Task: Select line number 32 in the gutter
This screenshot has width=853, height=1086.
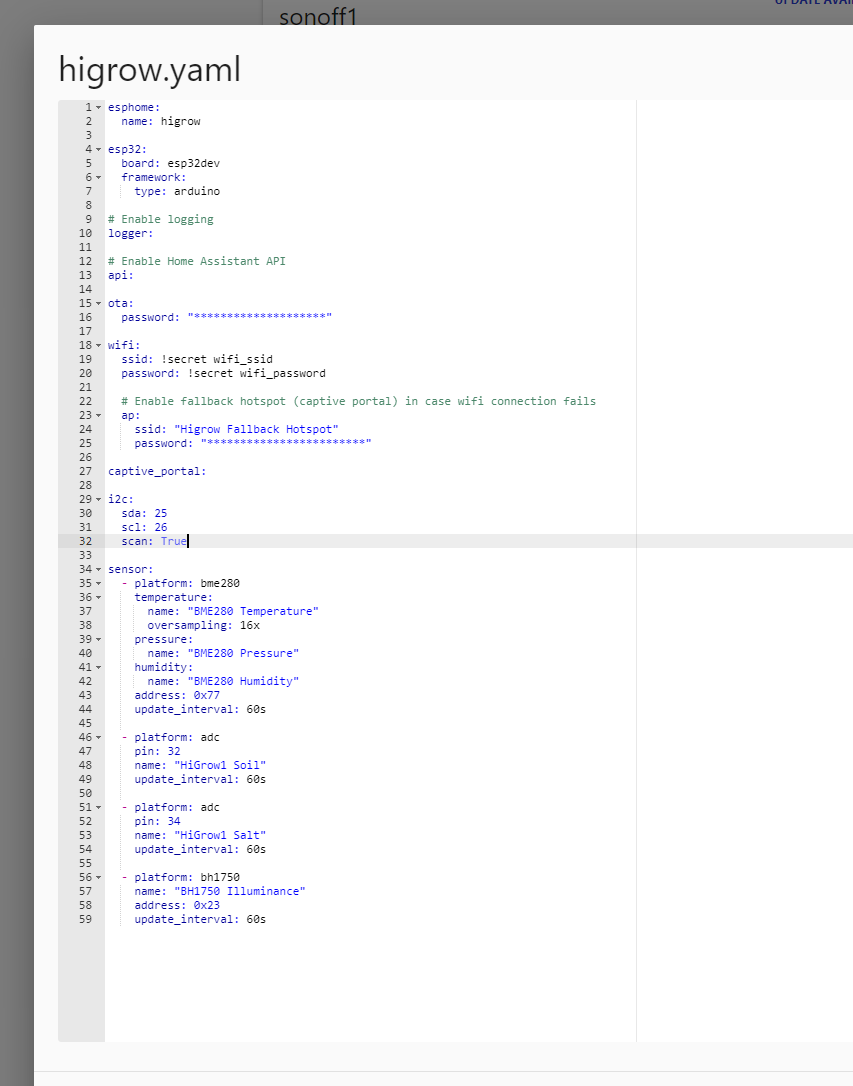Action: 85,541
